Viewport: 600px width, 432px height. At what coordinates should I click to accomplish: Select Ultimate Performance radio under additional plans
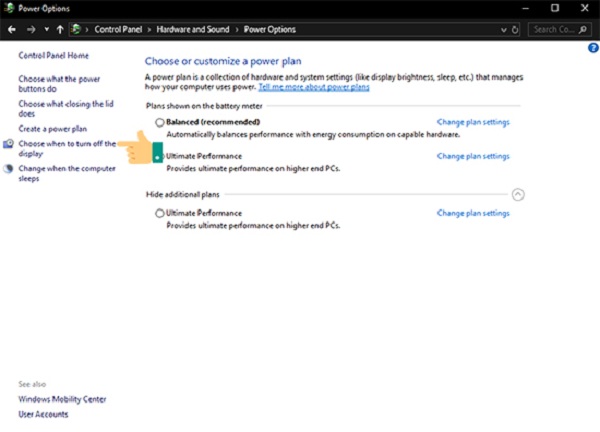pyautogui.click(x=160, y=213)
